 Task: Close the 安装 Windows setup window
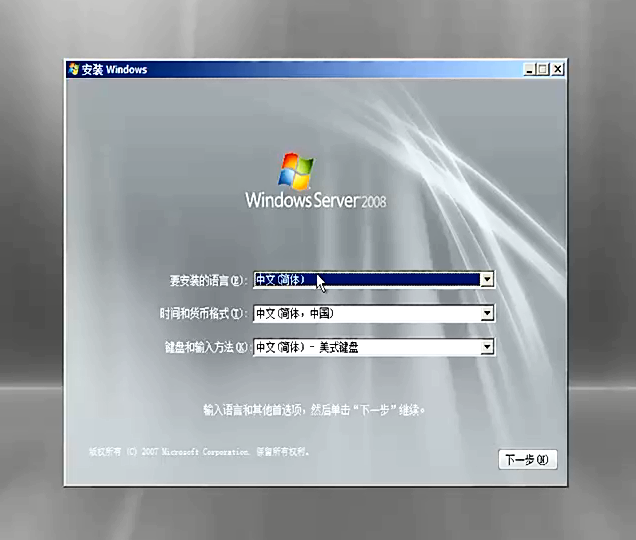pos(558,69)
